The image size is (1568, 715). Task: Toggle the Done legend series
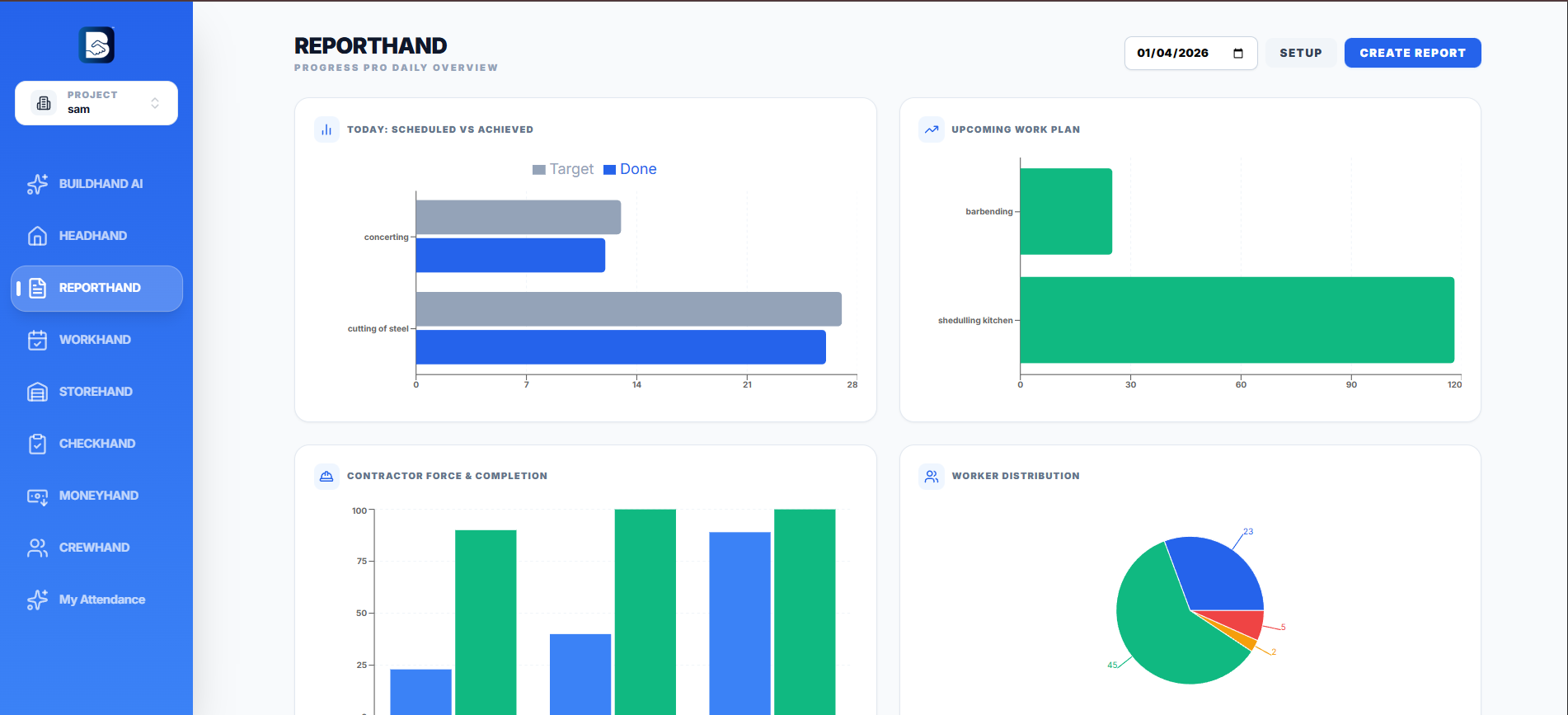click(631, 169)
